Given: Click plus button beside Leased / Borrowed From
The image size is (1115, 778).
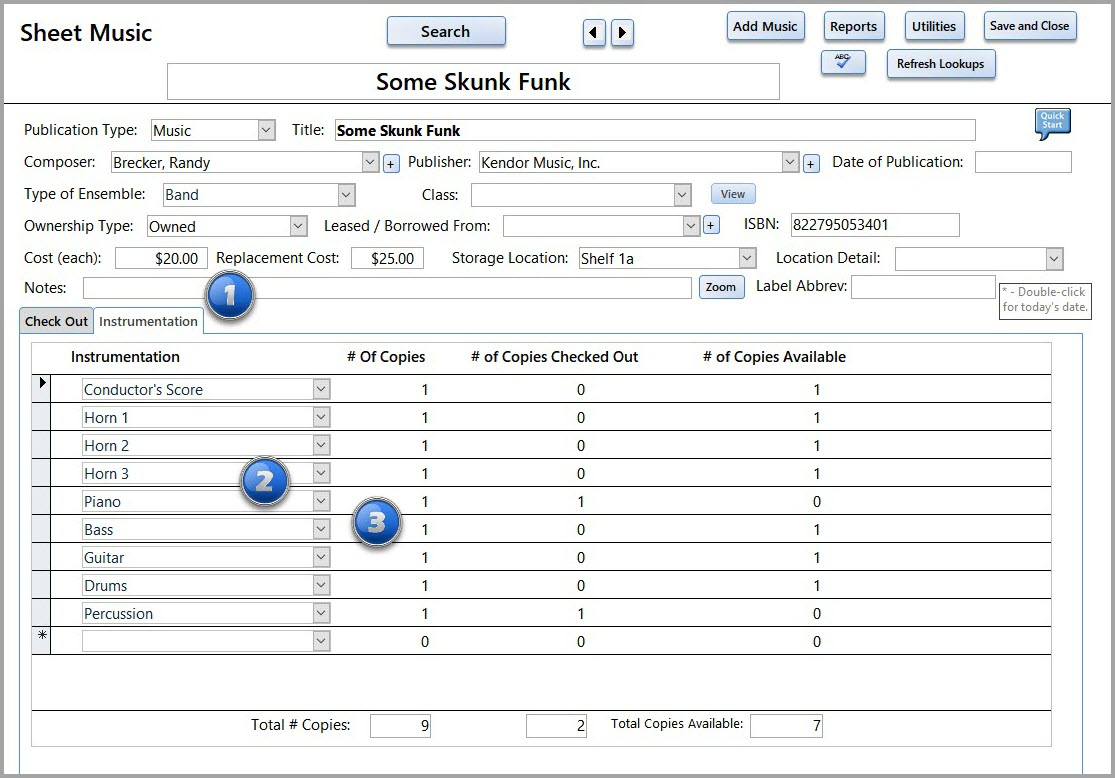Looking at the screenshot, I should pyautogui.click(x=711, y=226).
